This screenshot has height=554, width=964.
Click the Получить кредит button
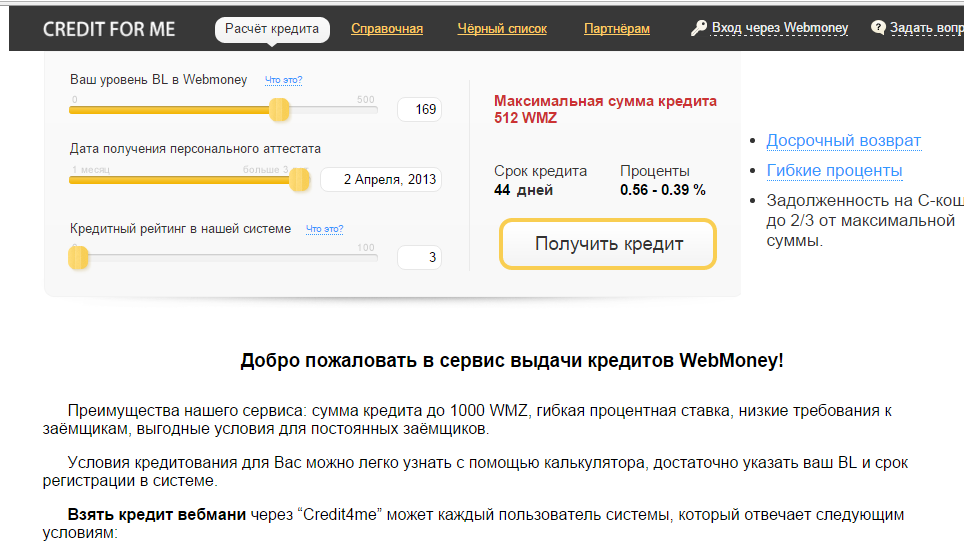click(608, 244)
